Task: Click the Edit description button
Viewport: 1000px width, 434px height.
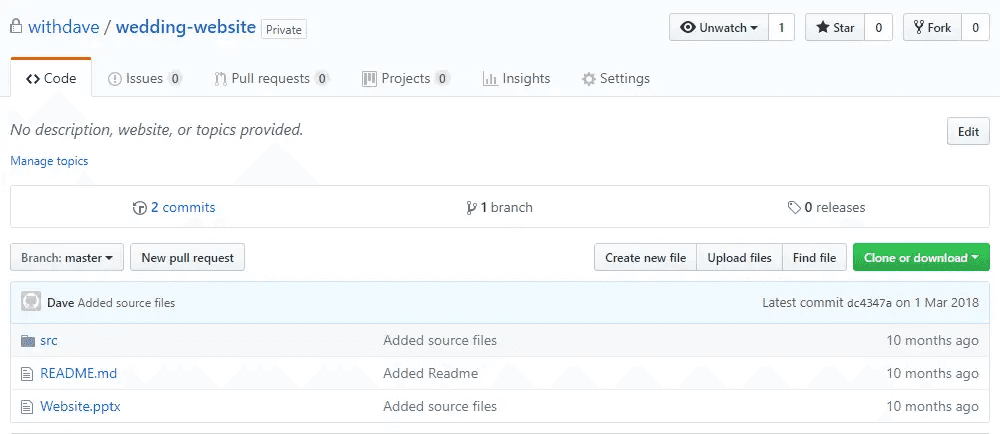Action: pyautogui.click(x=968, y=131)
